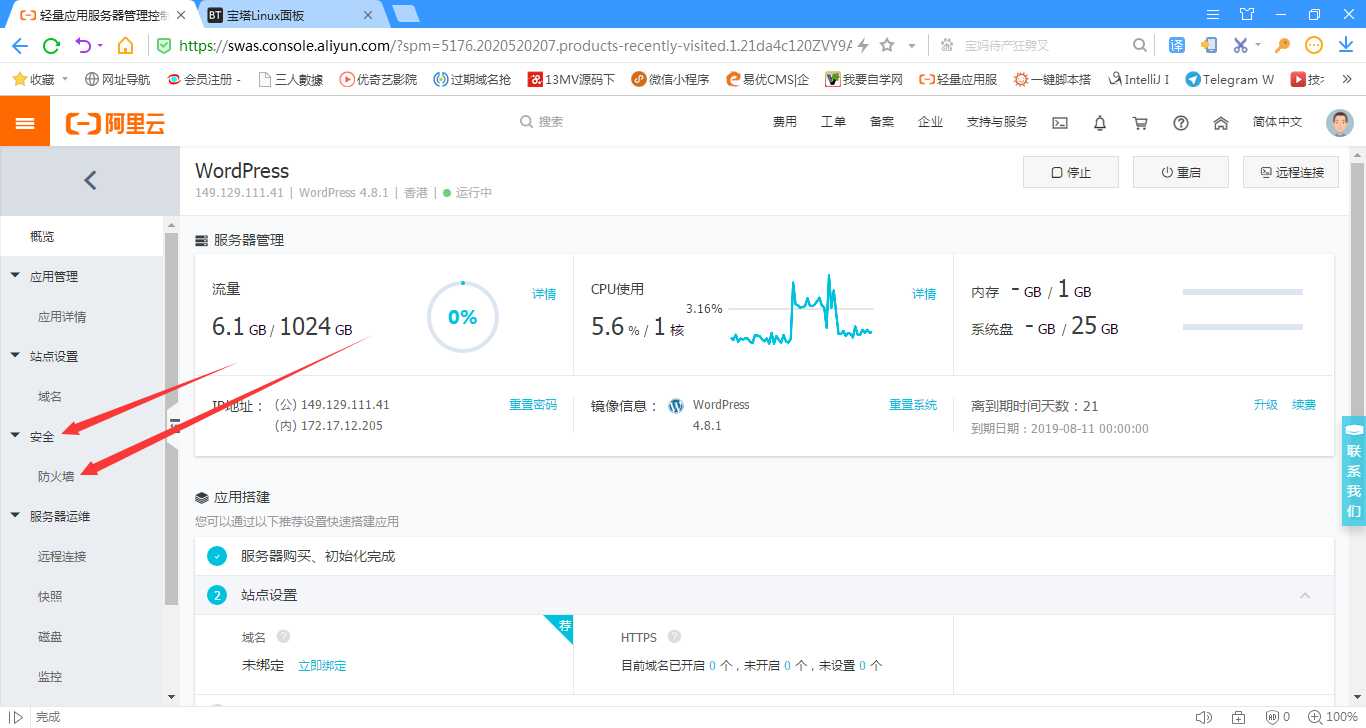The image size is (1366, 728).
Task: Open the orange hamburger menu
Action: point(25,122)
